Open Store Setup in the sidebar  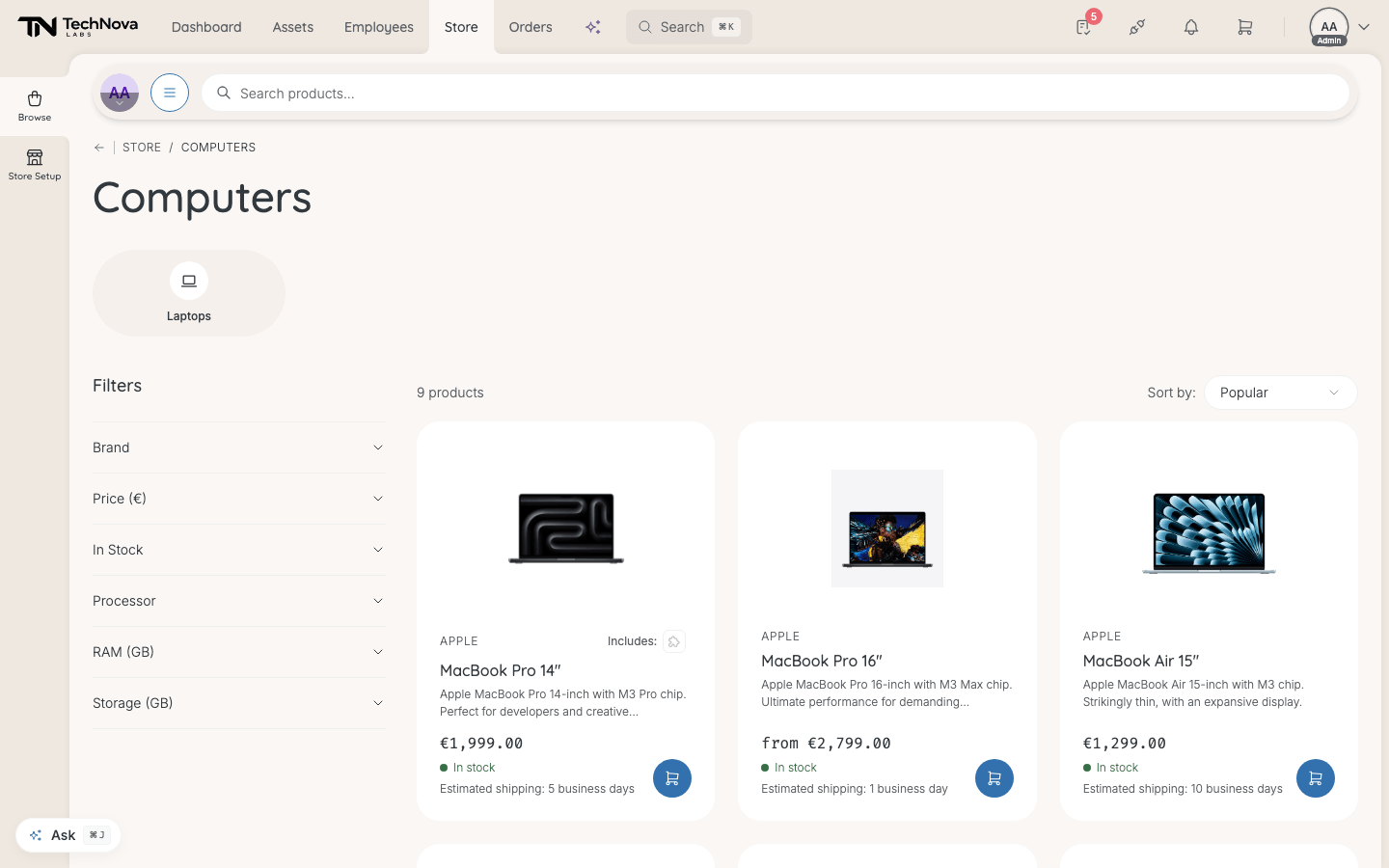coord(35,165)
